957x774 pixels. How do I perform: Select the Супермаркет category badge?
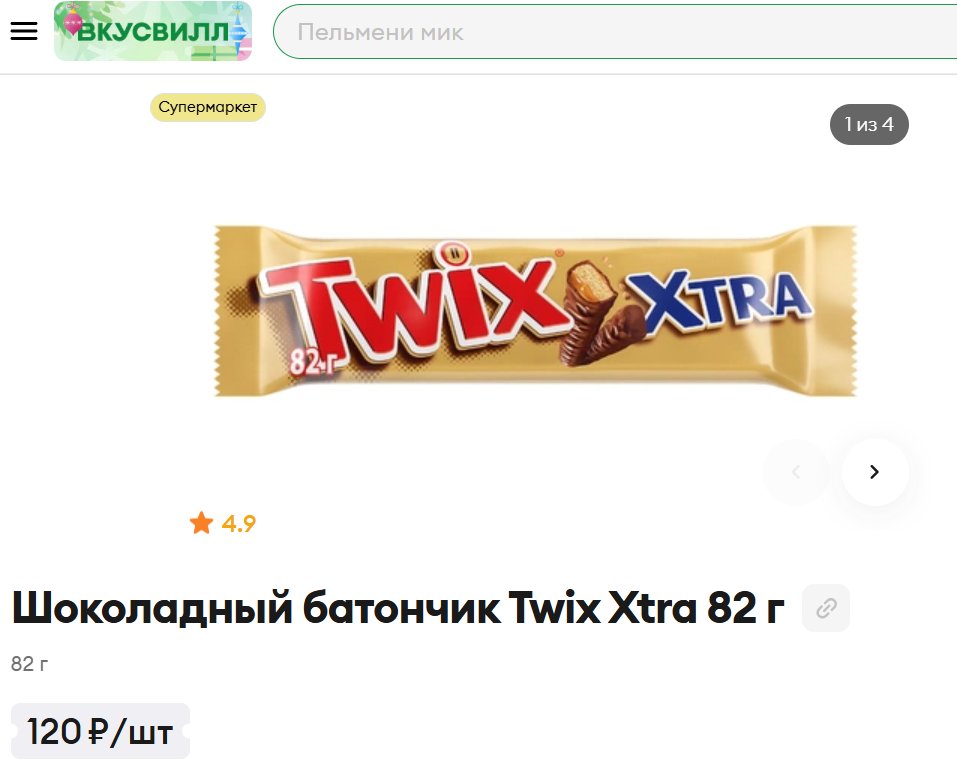point(208,107)
